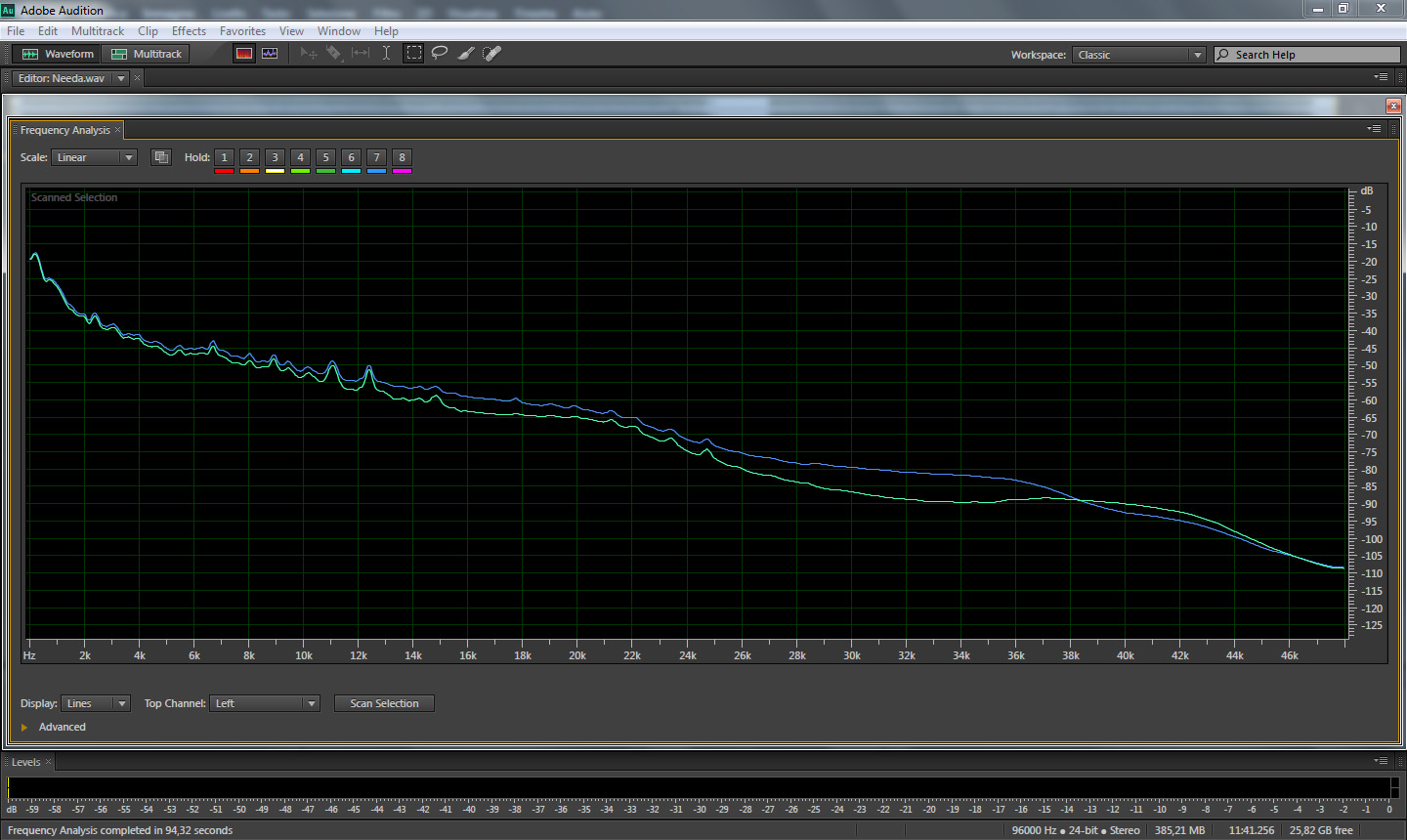The width and height of the screenshot is (1407, 840).
Task: Click the Frequency Analysis completed status message
Action: pos(120,830)
